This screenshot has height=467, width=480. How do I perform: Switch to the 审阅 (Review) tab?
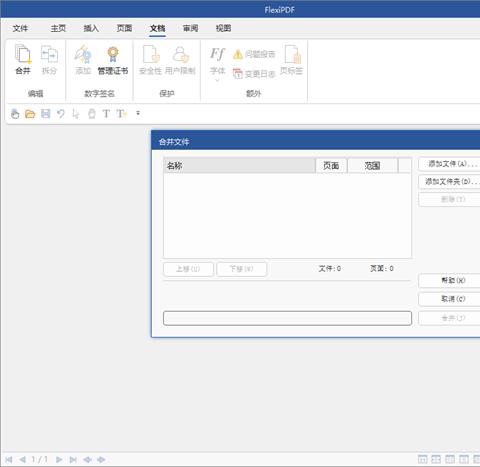[191, 28]
